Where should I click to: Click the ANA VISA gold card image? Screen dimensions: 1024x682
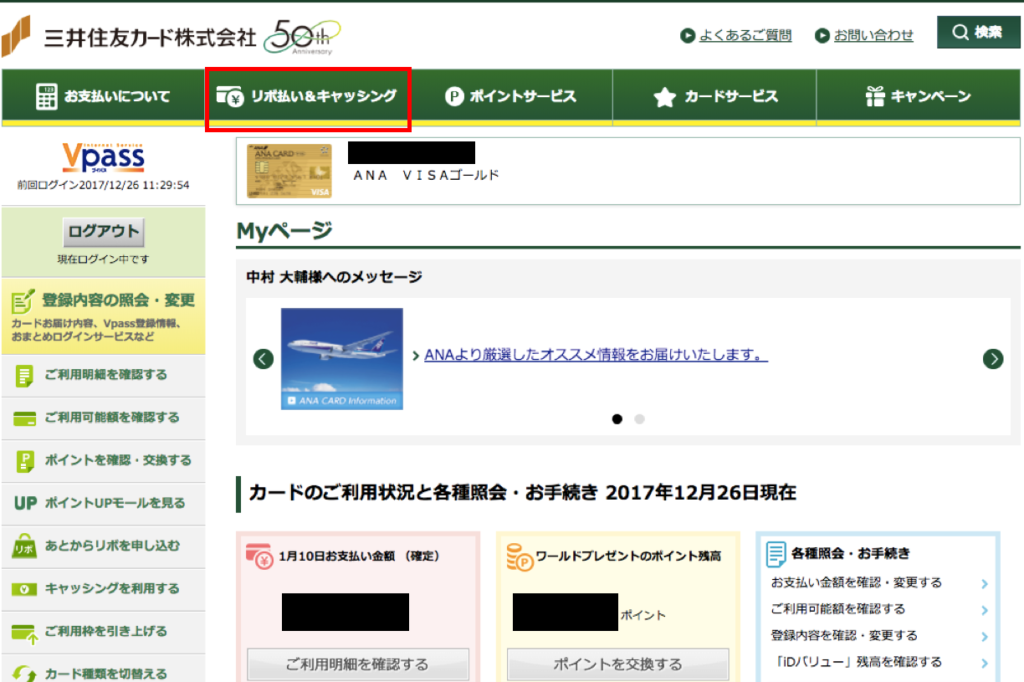click(x=289, y=170)
